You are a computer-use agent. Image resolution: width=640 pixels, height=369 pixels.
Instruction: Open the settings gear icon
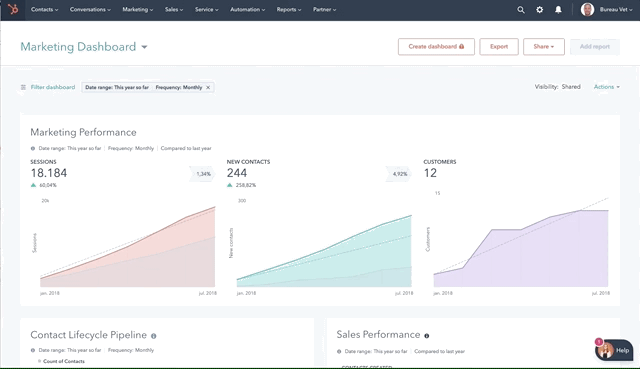(x=540, y=10)
